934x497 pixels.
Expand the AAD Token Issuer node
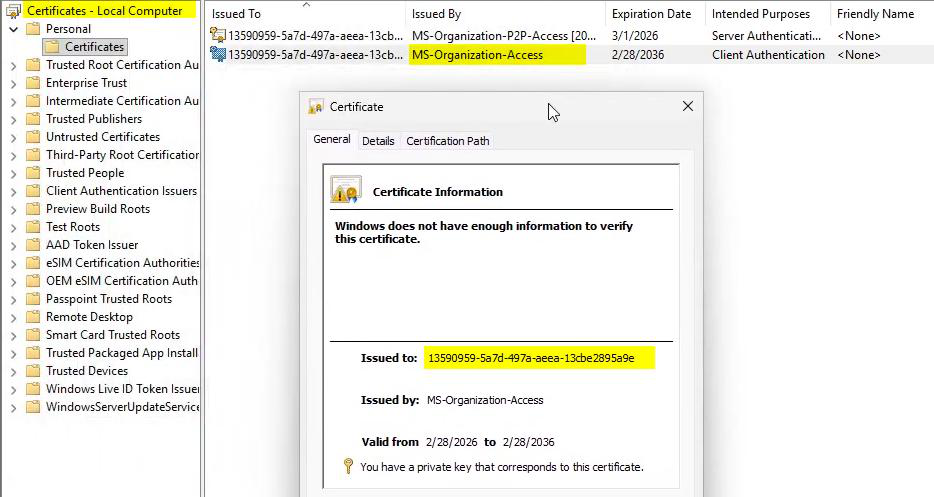[x=13, y=246]
